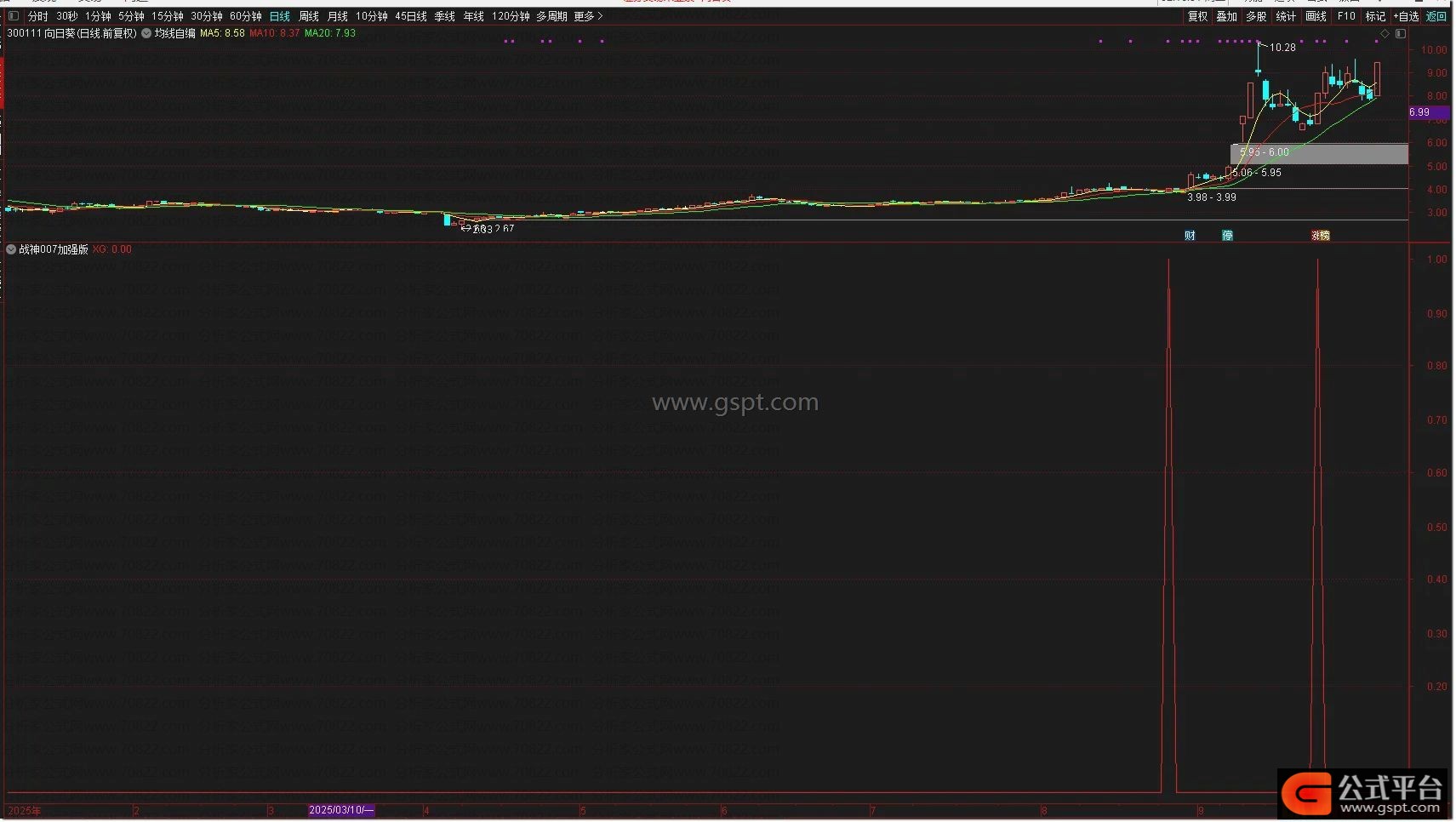Open the 均线自编 indicator dropdown arrow
Image resolution: width=1456 pixels, height=822 pixels.
click(146, 34)
